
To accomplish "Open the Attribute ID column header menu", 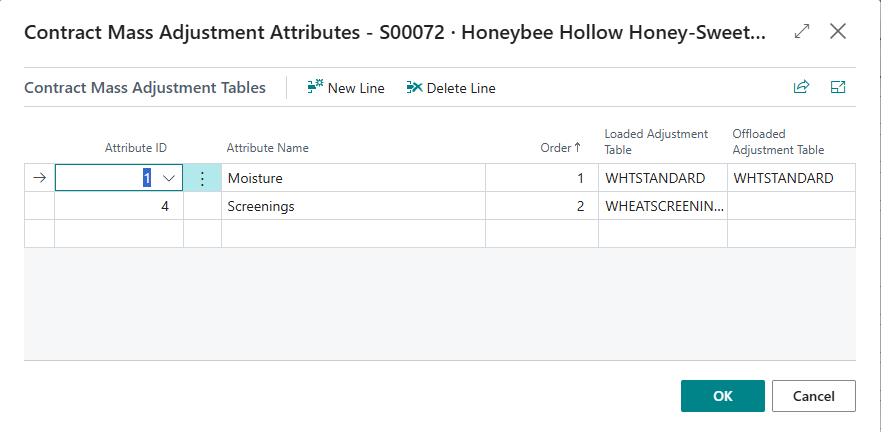I will [x=135, y=148].
